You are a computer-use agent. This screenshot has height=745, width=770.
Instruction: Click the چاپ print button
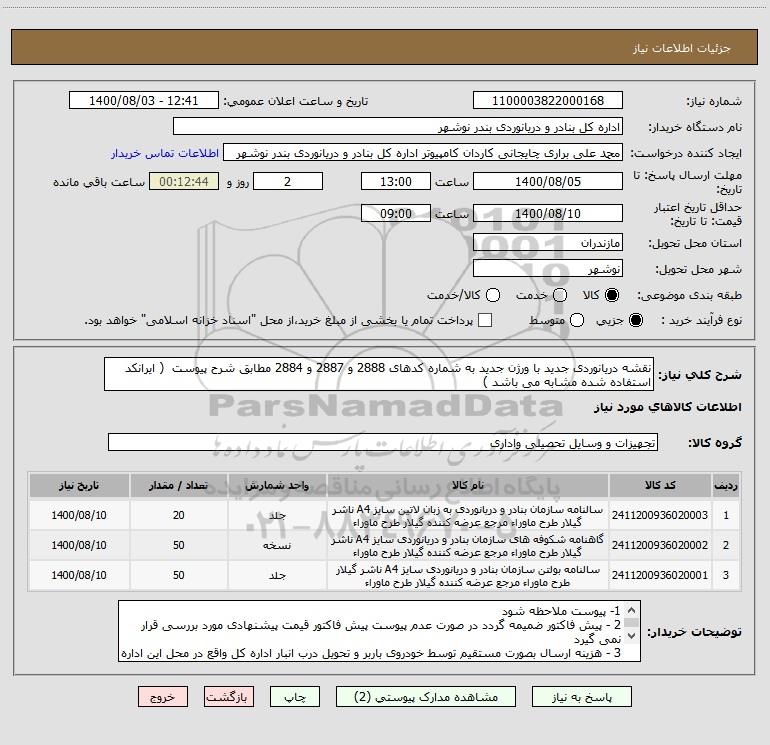point(295,697)
